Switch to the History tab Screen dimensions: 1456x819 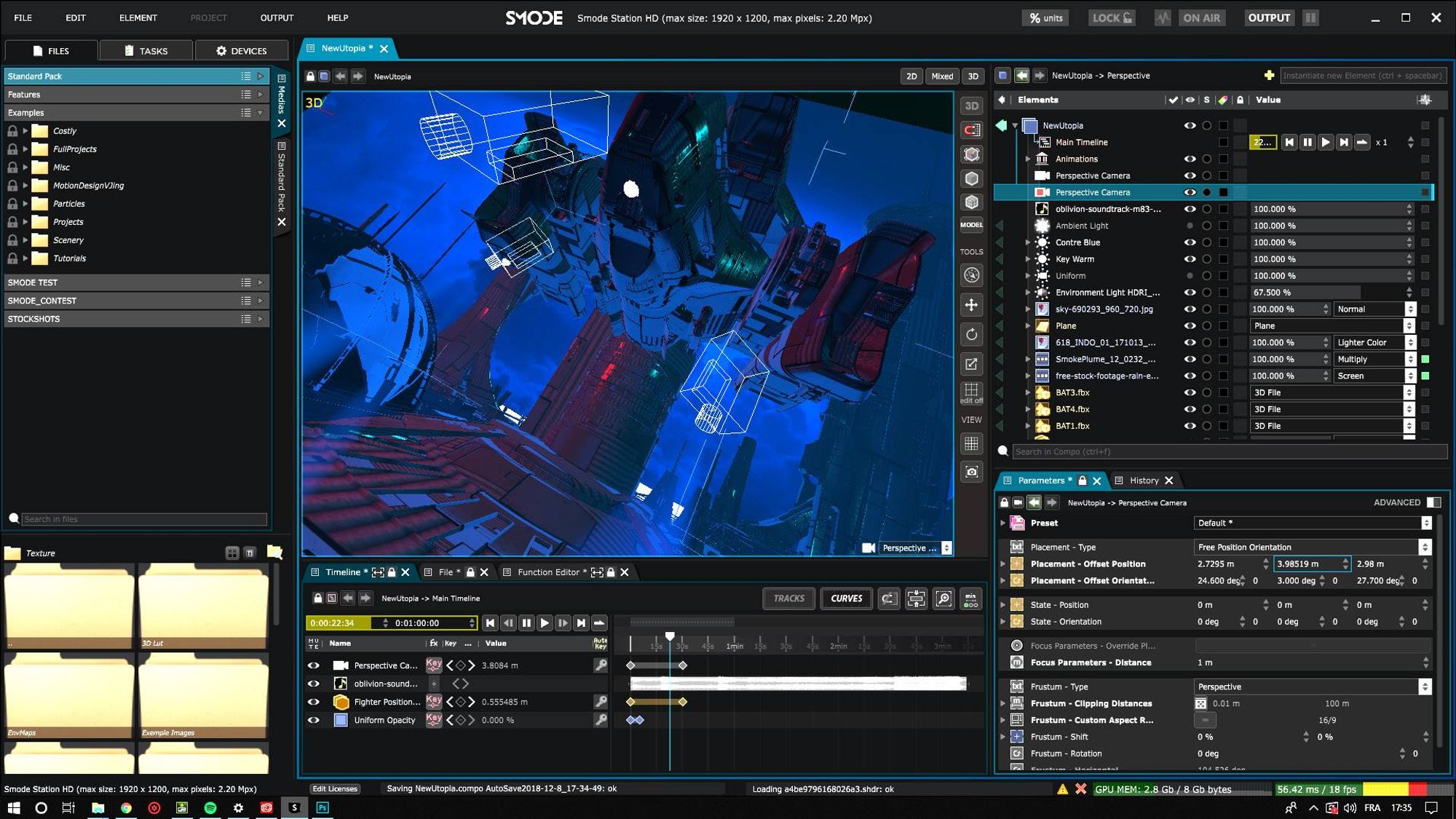tap(1143, 480)
